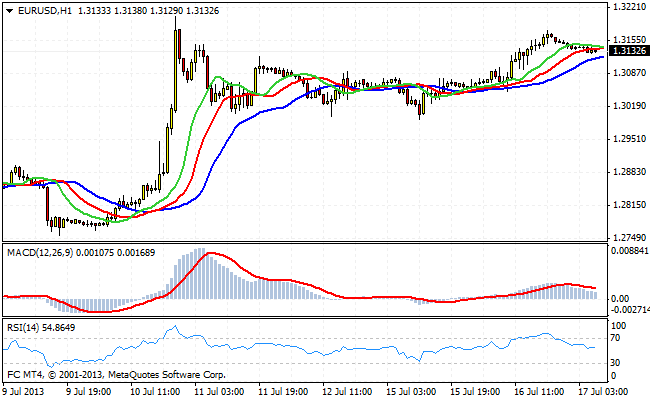The height and width of the screenshot is (400, 650).
Task: Click the MACD scale value -0.002714
Action: click(630, 310)
